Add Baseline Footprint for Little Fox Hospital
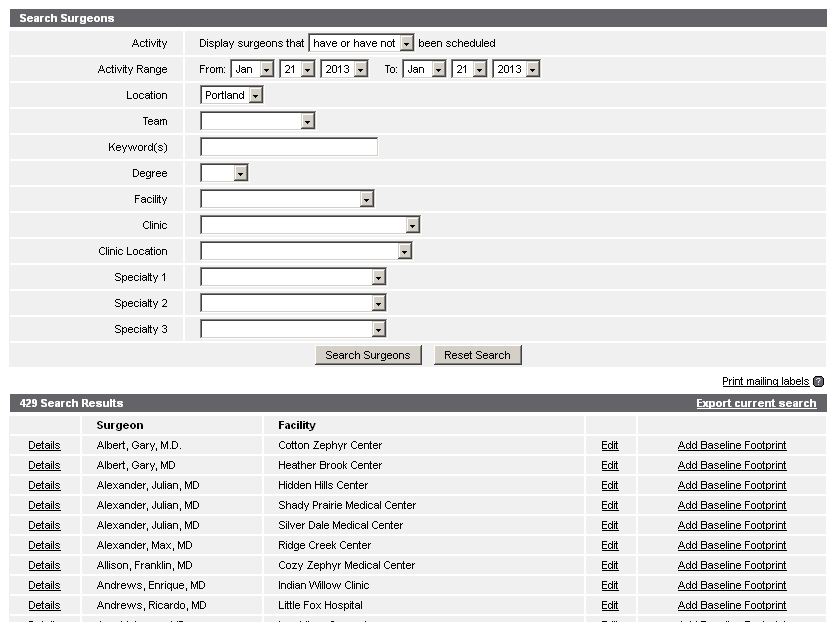 point(732,605)
